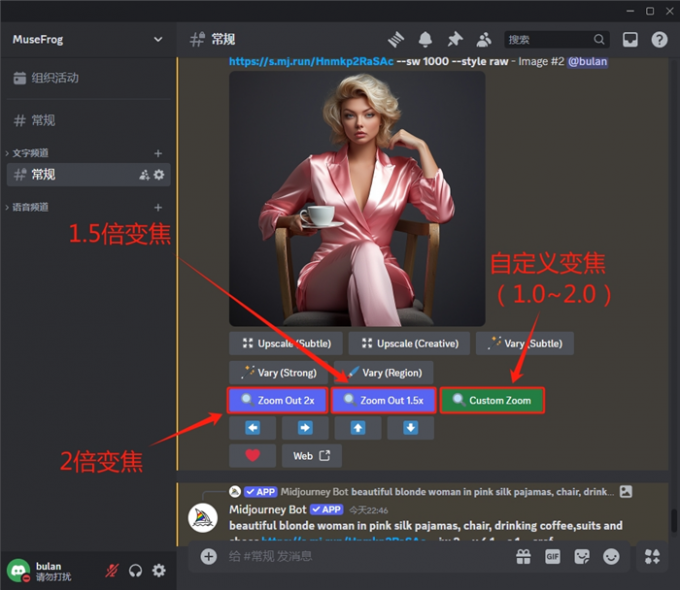The image size is (680, 590).
Task: Open user settings gear
Action: click(x=159, y=570)
